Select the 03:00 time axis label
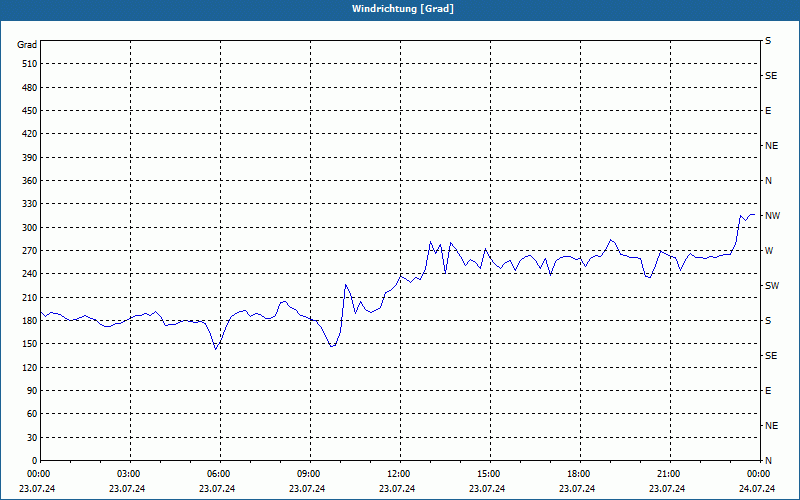This screenshot has height=500, width=800. [x=129, y=474]
